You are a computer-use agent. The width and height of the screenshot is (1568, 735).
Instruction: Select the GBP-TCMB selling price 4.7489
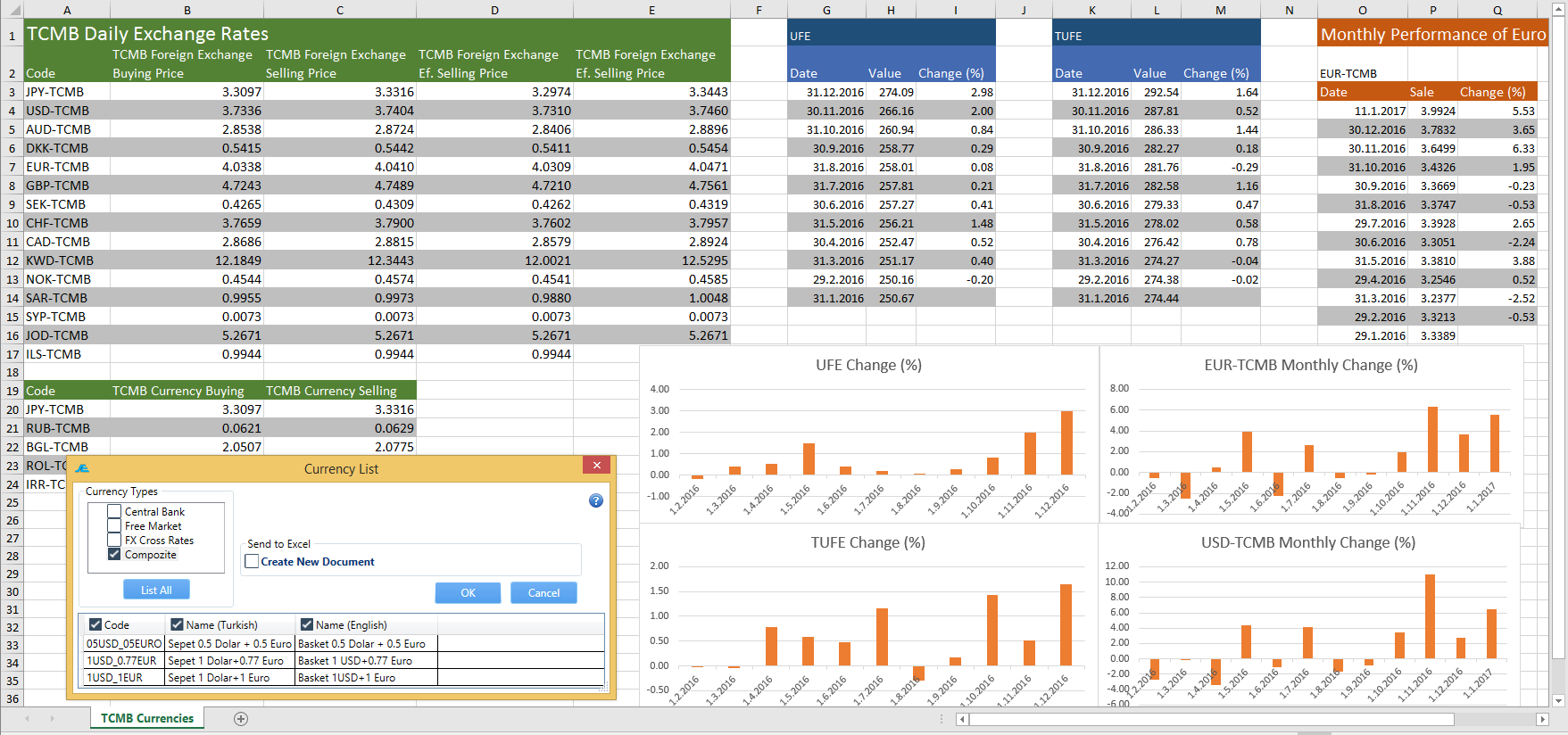click(340, 186)
